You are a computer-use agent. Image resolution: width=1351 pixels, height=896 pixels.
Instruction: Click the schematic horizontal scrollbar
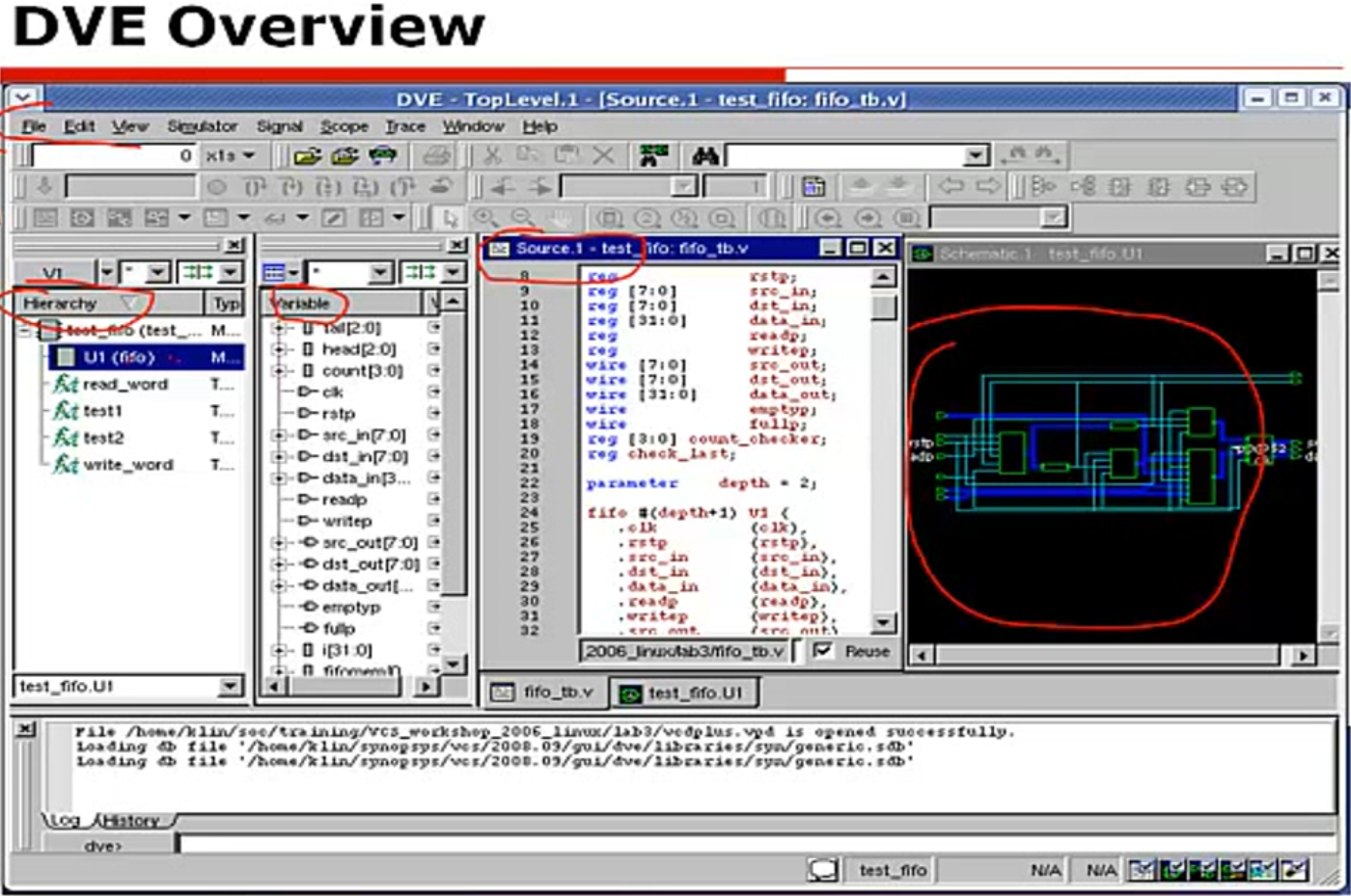(x=1113, y=655)
